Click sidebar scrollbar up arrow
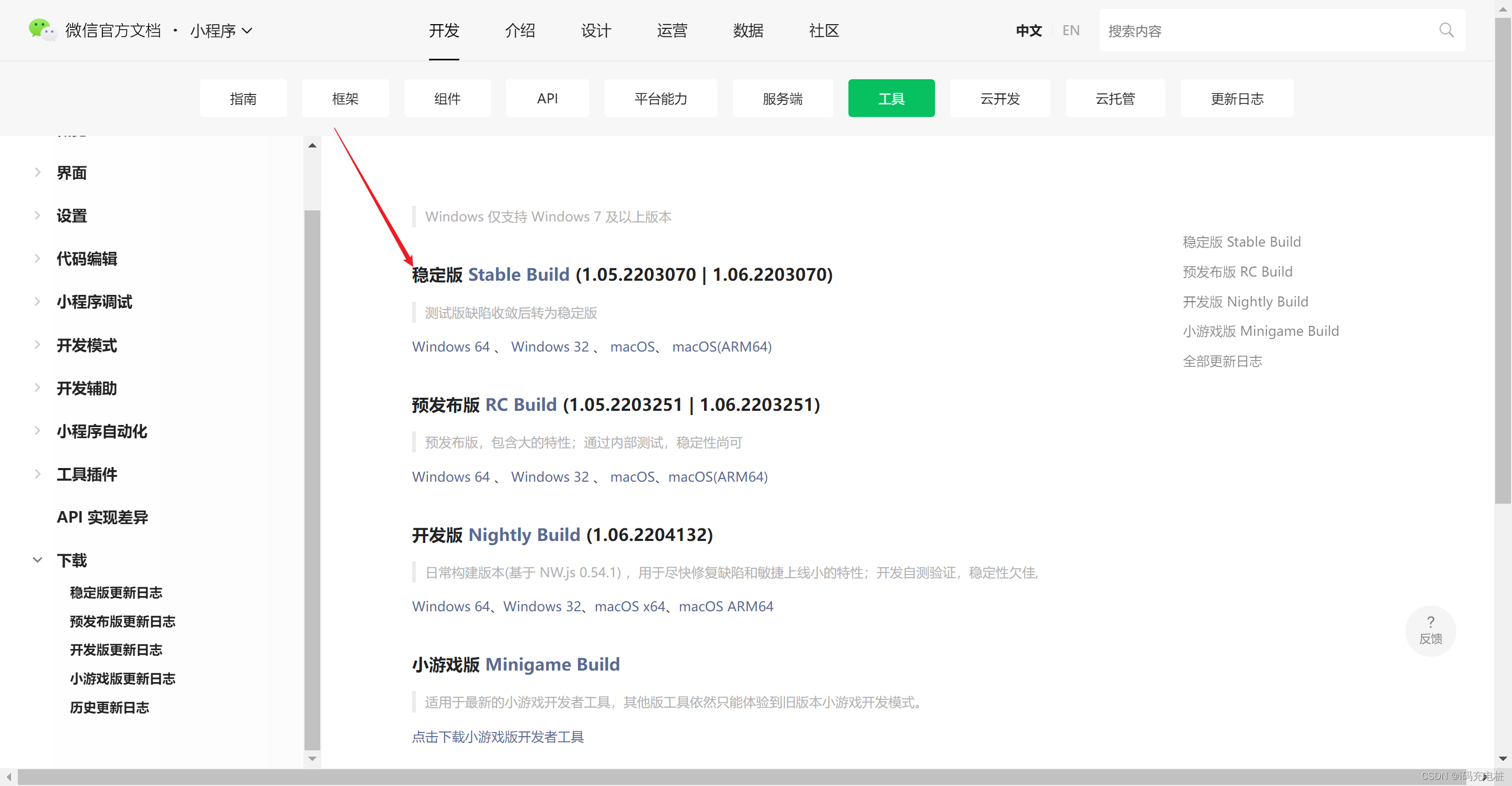The image size is (1512, 786). pyautogui.click(x=312, y=145)
